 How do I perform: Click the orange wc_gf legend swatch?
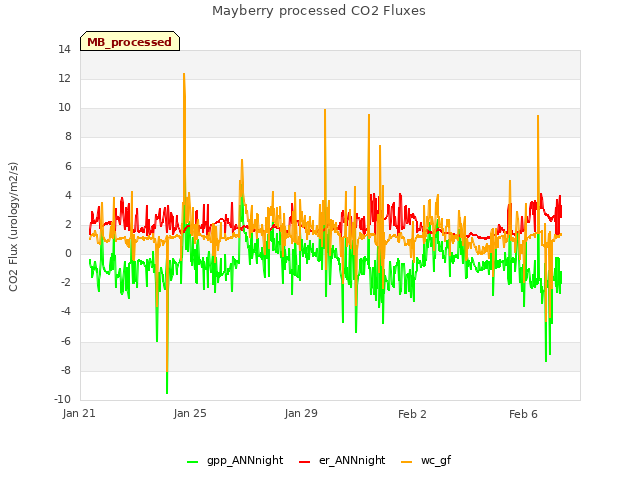[407, 462]
